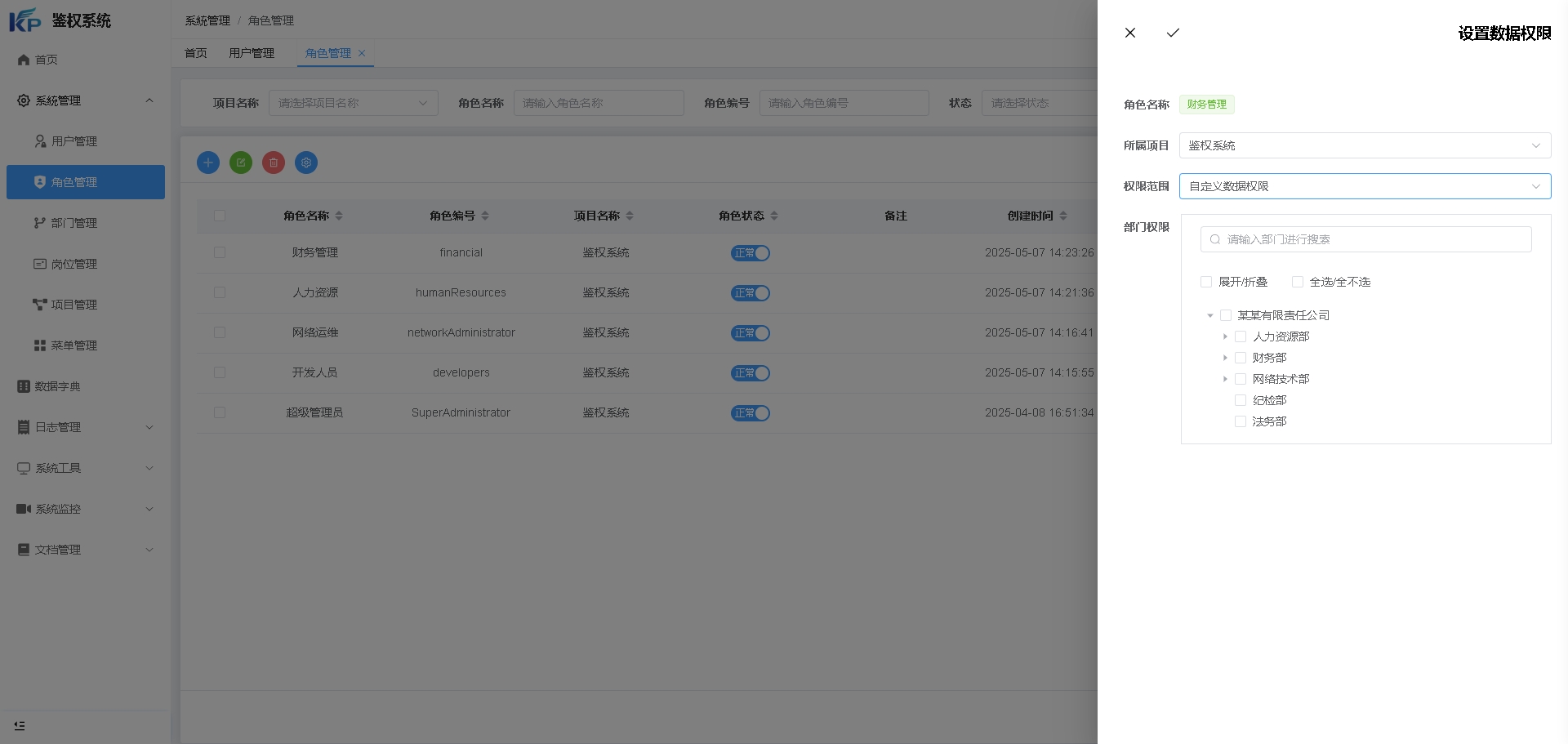Click the green edit role icon
1568x744 pixels.
(x=241, y=163)
